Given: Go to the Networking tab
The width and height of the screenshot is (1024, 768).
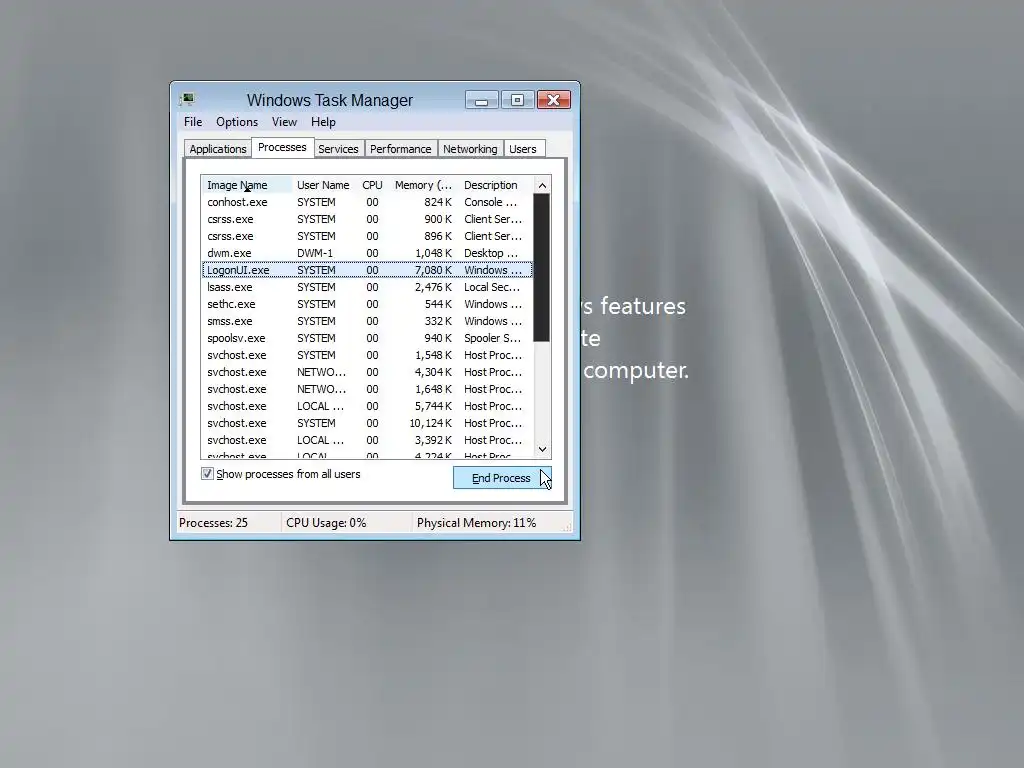Looking at the screenshot, I should (x=470, y=149).
